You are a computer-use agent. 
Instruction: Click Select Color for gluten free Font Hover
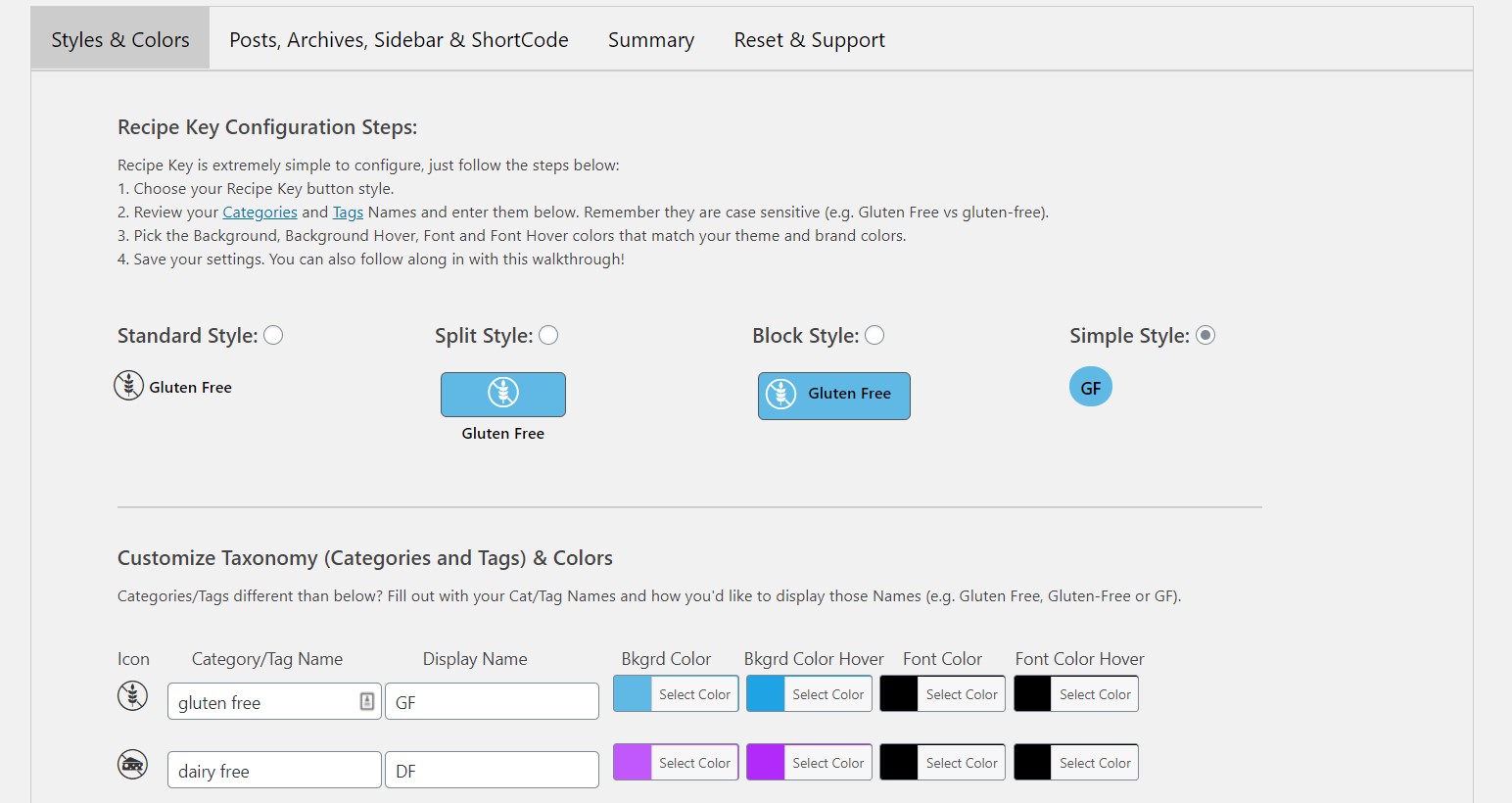coord(1095,694)
